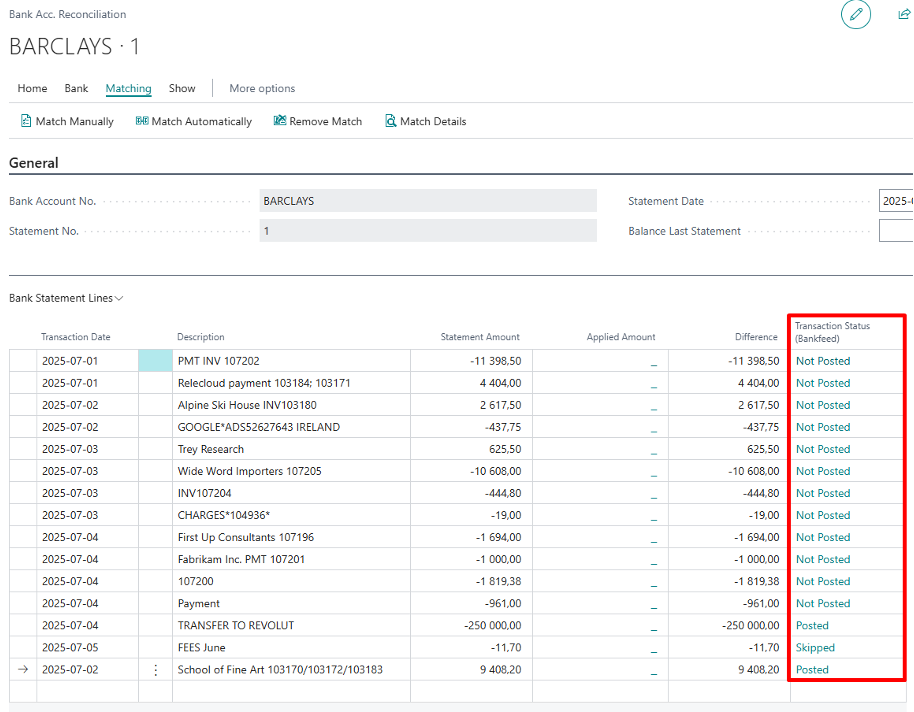Click the Statement Date field
This screenshot has width=914, height=712.
896,201
